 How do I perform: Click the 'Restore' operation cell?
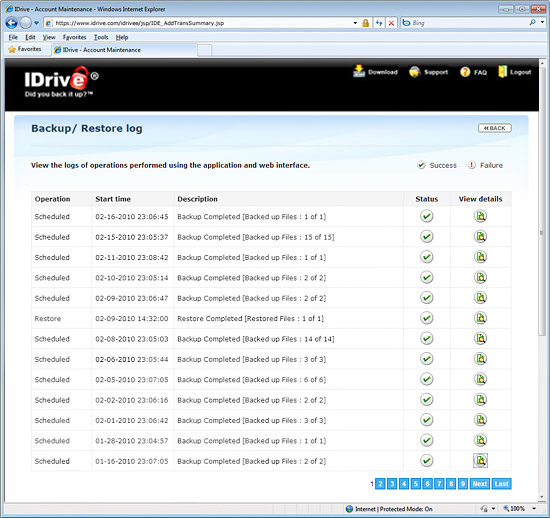point(48,318)
